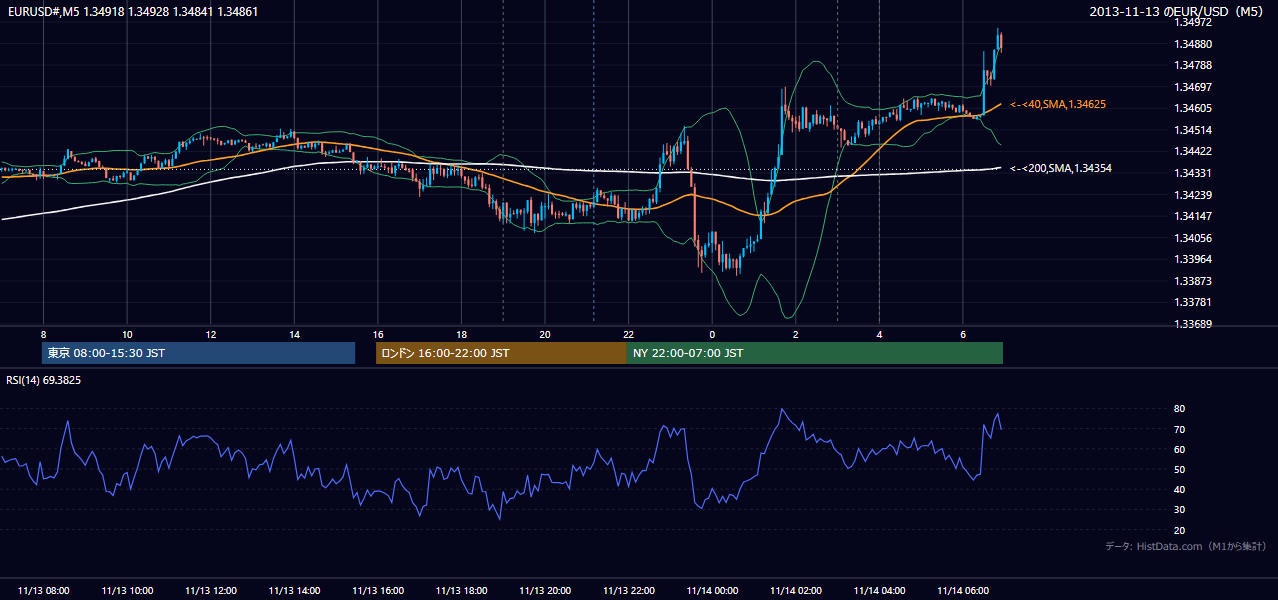Image resolution: width=1278 pixels, height=600 pixels.
Task: Click hour label 18 under price chart
Action: tap(461, 334)
